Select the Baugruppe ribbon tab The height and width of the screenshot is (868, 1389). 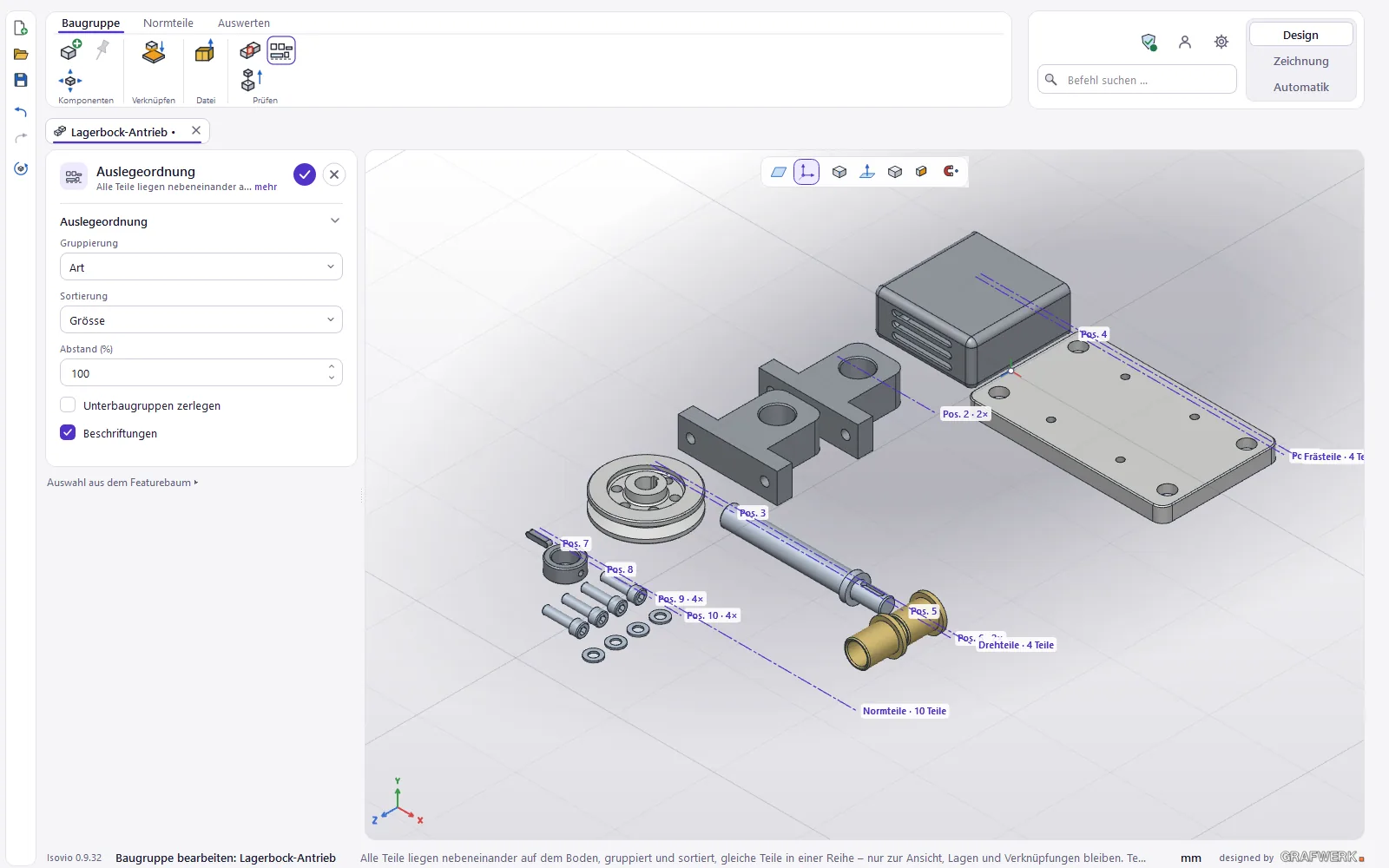pos(91,23)
